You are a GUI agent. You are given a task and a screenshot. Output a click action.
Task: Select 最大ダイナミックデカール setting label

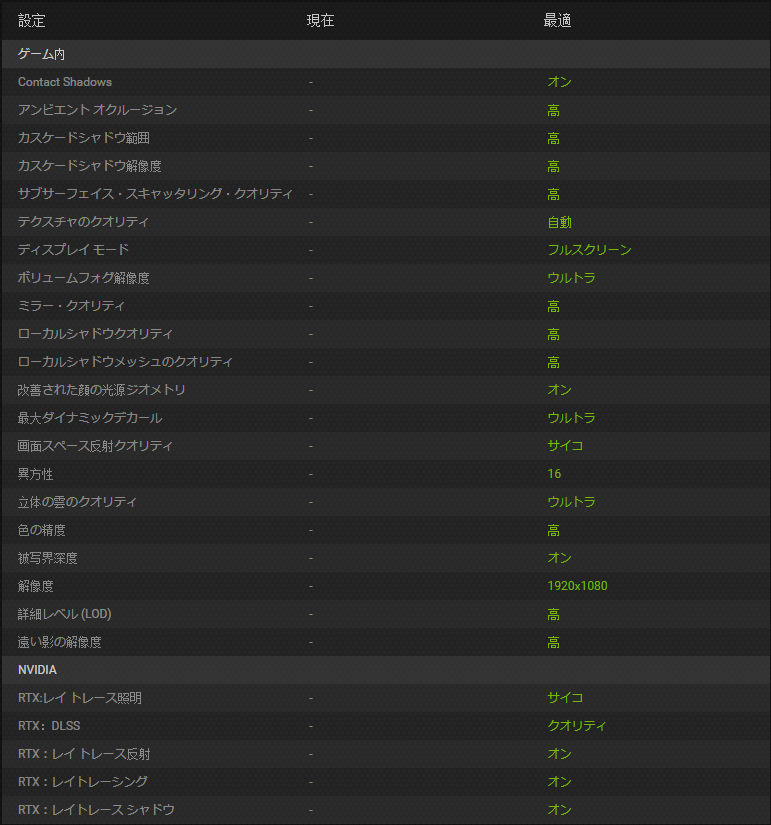tap(90, 418)
